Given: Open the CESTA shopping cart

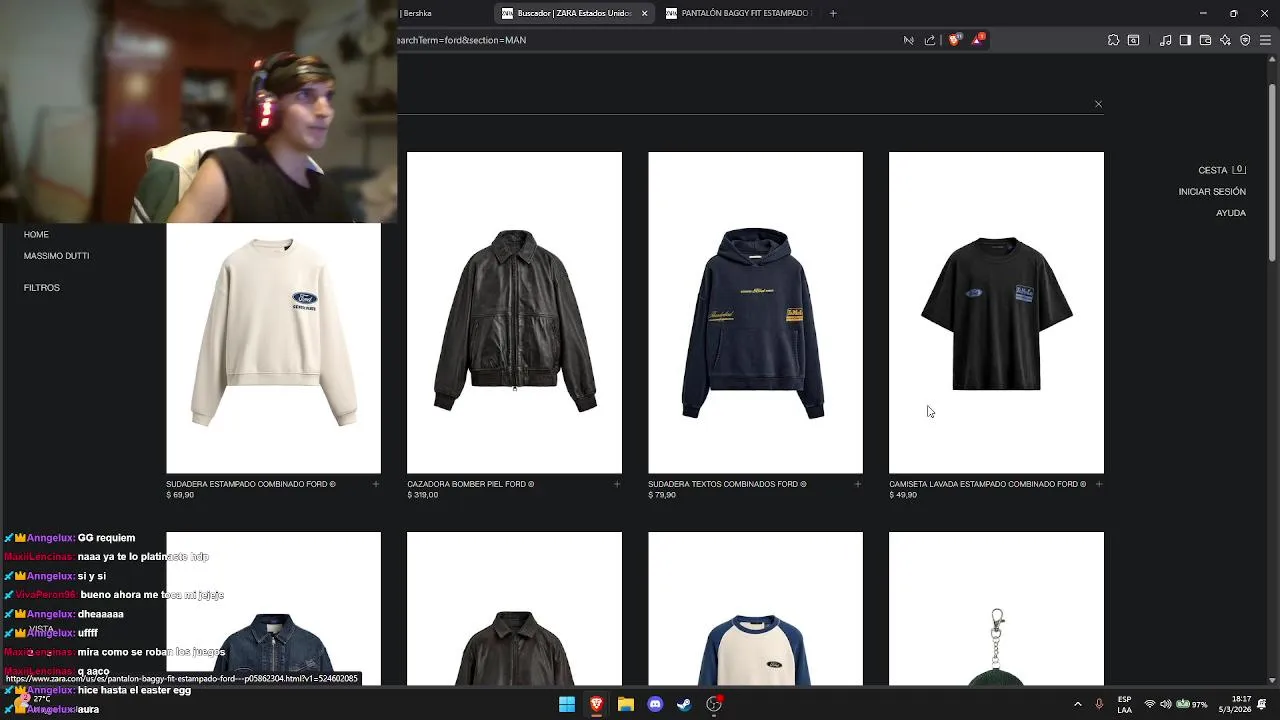Looking at the screenshot, I should coord(1222,170).
